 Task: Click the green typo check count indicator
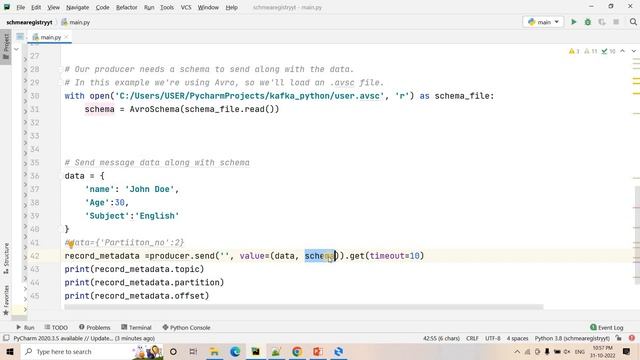tap(608, 51)
